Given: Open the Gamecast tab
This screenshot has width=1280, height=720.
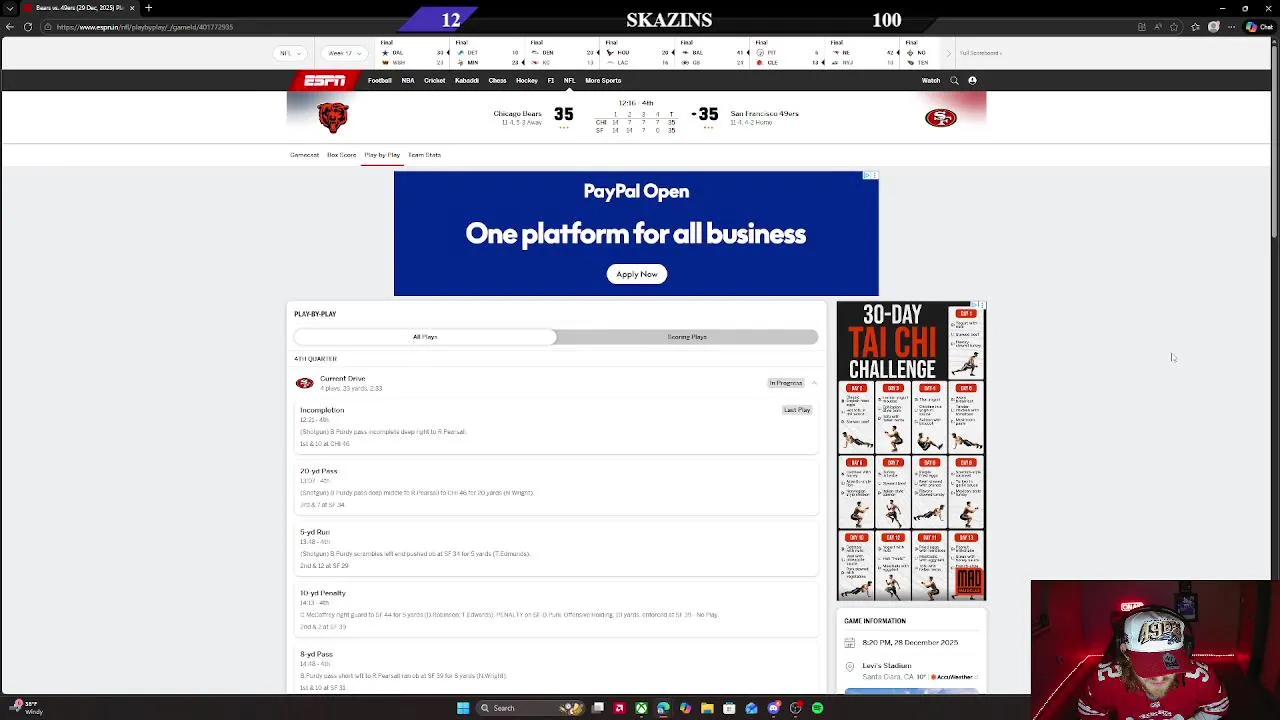Looking at the screenshot, I should (304, 155).
